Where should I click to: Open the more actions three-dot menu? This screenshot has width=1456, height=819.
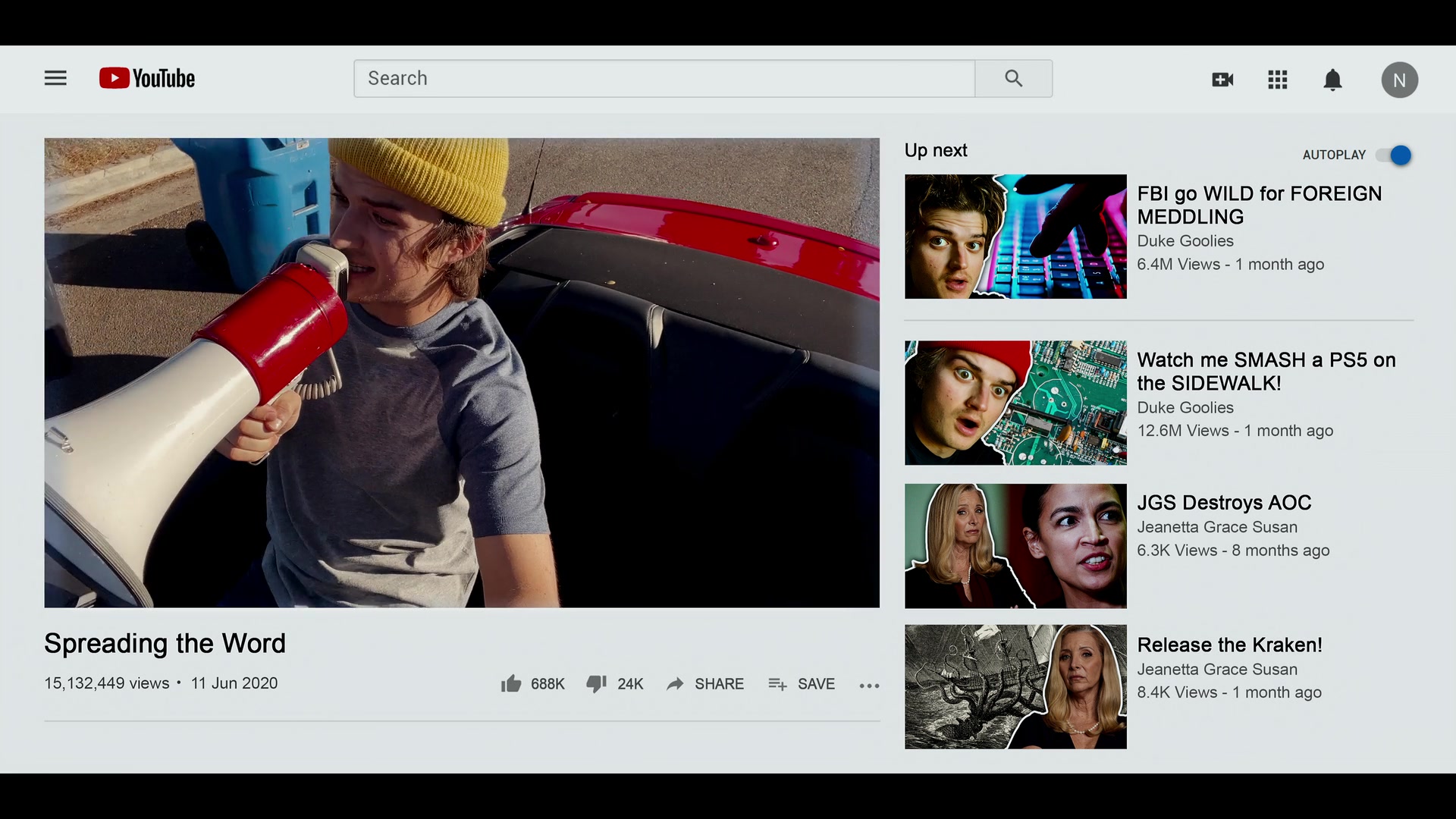869,686
